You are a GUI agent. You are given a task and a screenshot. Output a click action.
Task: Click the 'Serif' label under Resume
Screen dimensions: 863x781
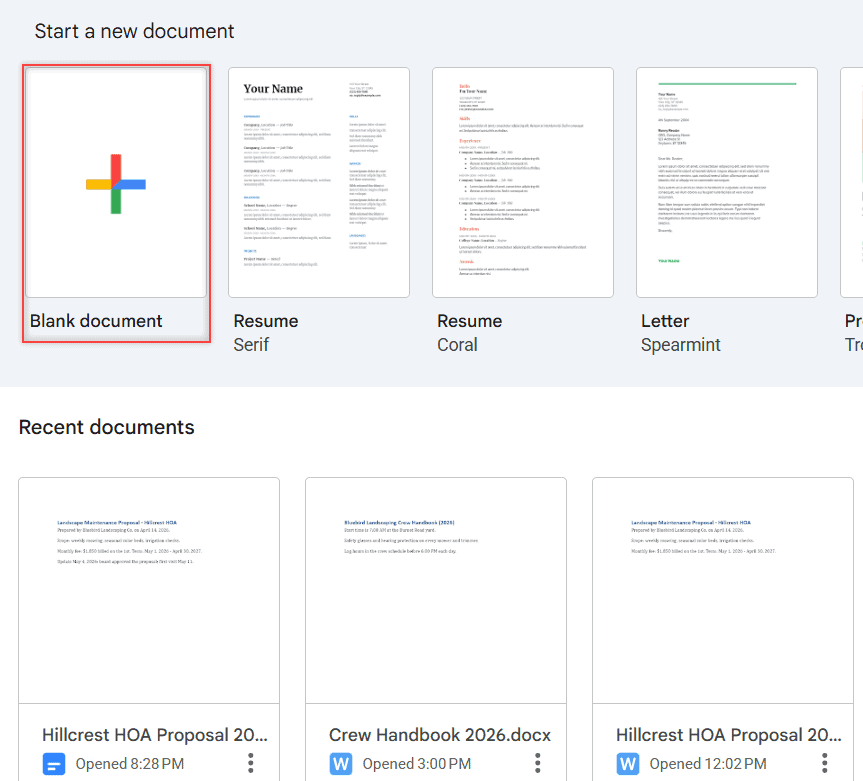(251, 345)
